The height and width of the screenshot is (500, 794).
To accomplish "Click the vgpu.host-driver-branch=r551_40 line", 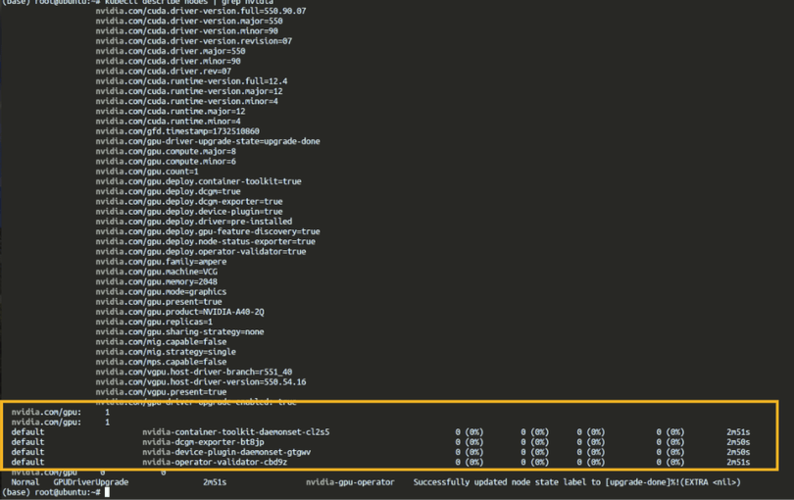I will pyautogui.click(x=193, y=372).
